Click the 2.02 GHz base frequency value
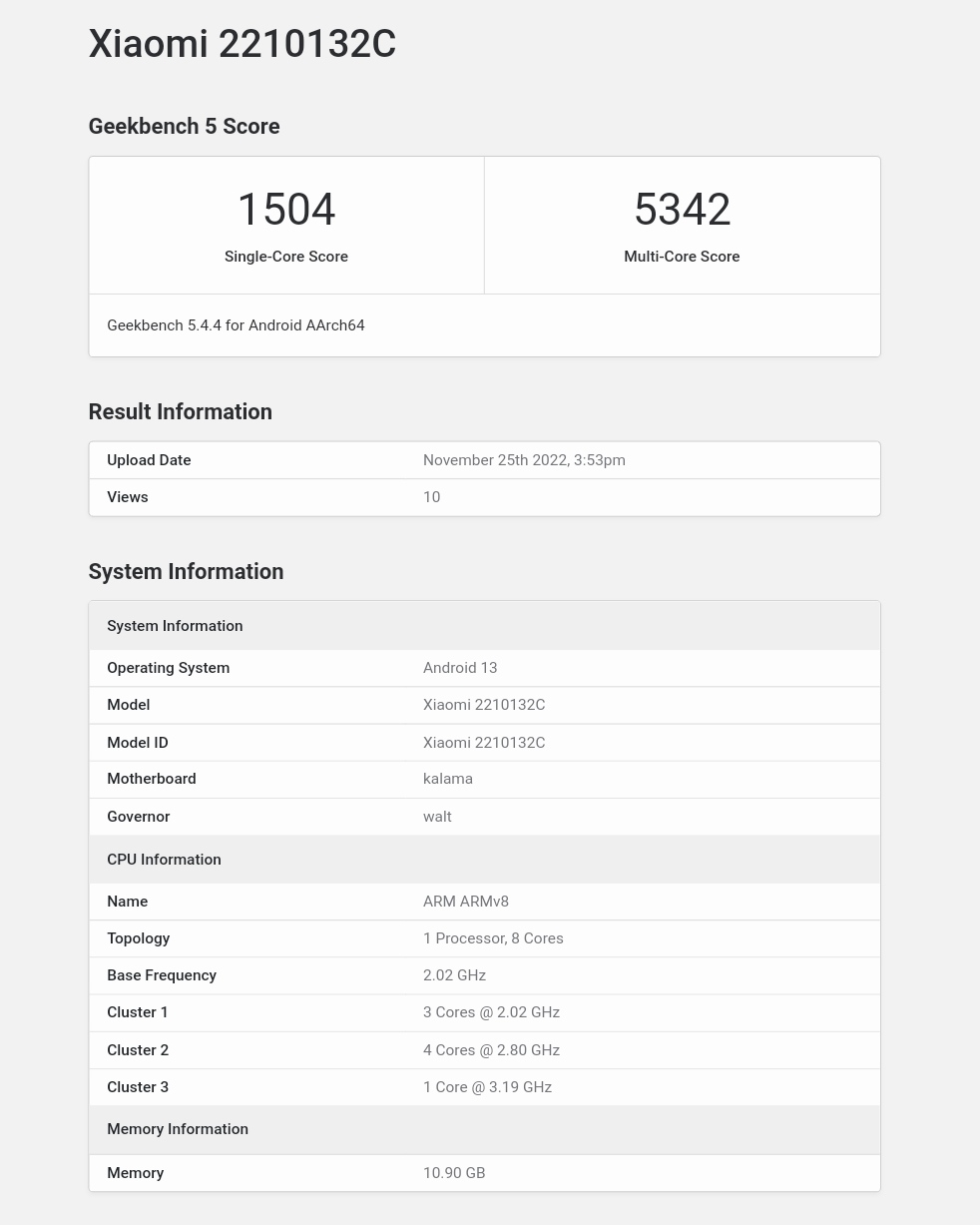The image size is (980, 1225). [454, 975]
